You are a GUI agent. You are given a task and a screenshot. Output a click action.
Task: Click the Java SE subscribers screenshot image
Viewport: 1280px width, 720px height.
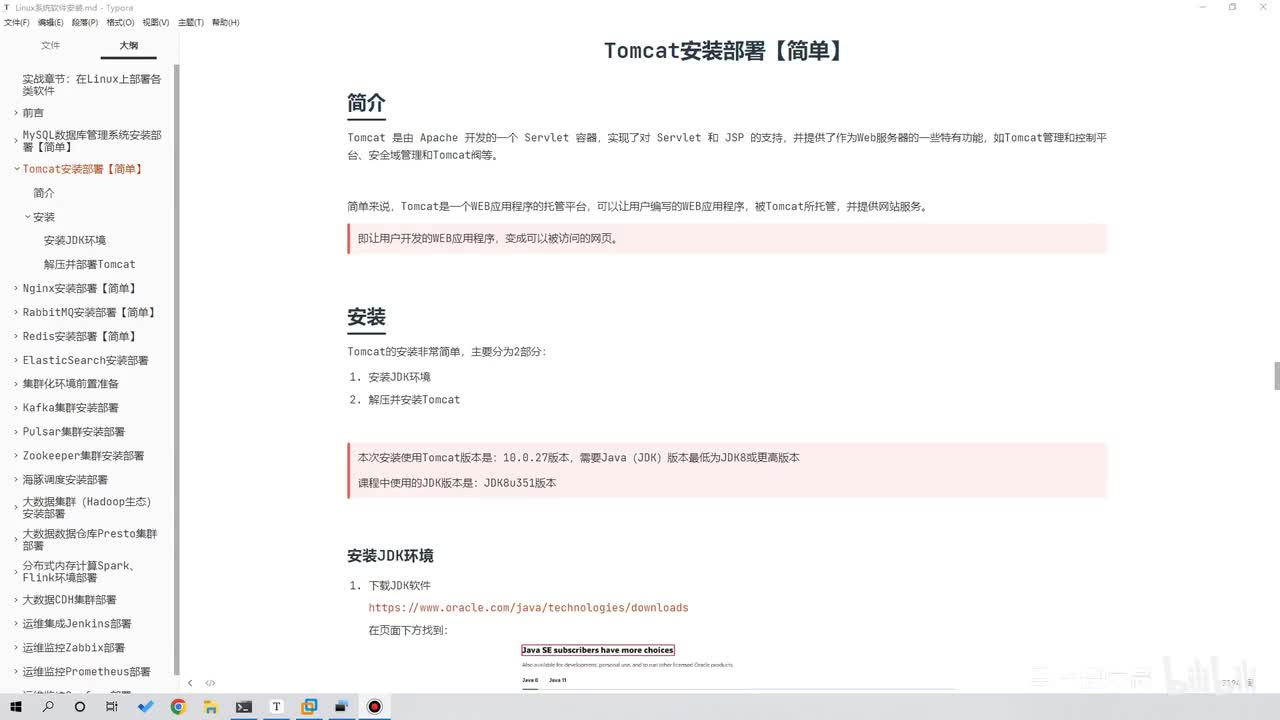[738, 665]
